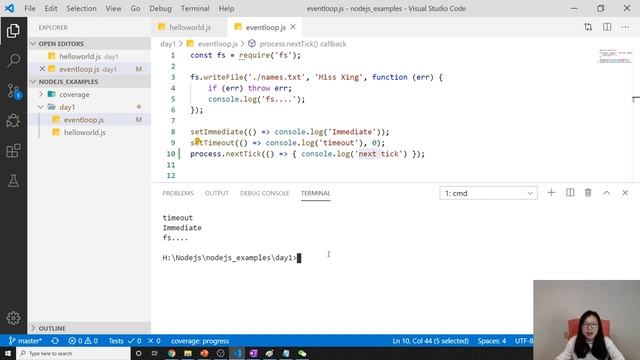Screen dimensions: 640x360
Task: Open the View menu
Action: (x=113, y=8)
